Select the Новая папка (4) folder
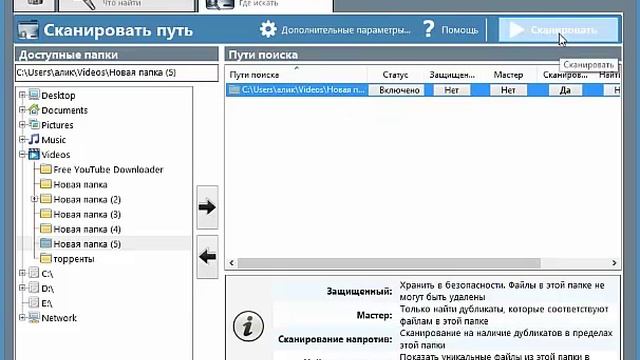The image size is (640, 360). pyautogui.click(x=87, y=229)
